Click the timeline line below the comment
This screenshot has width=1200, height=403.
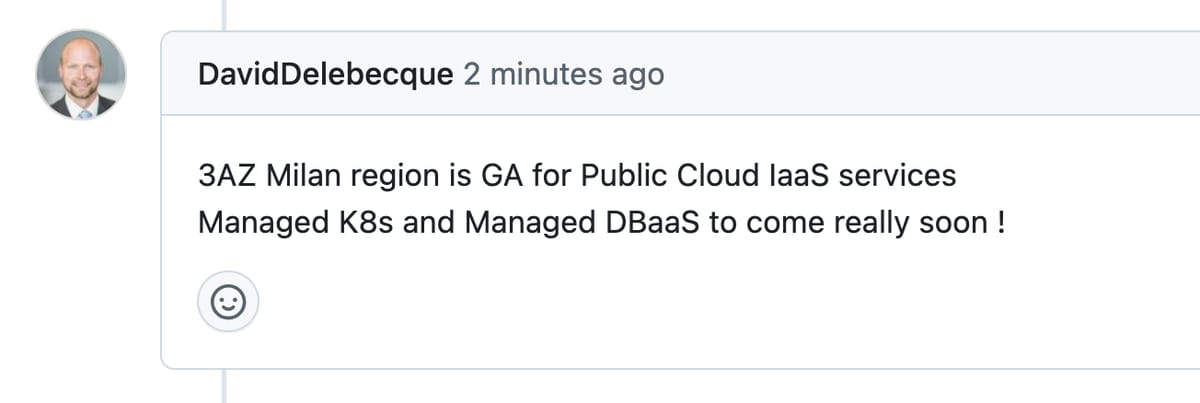224,387
